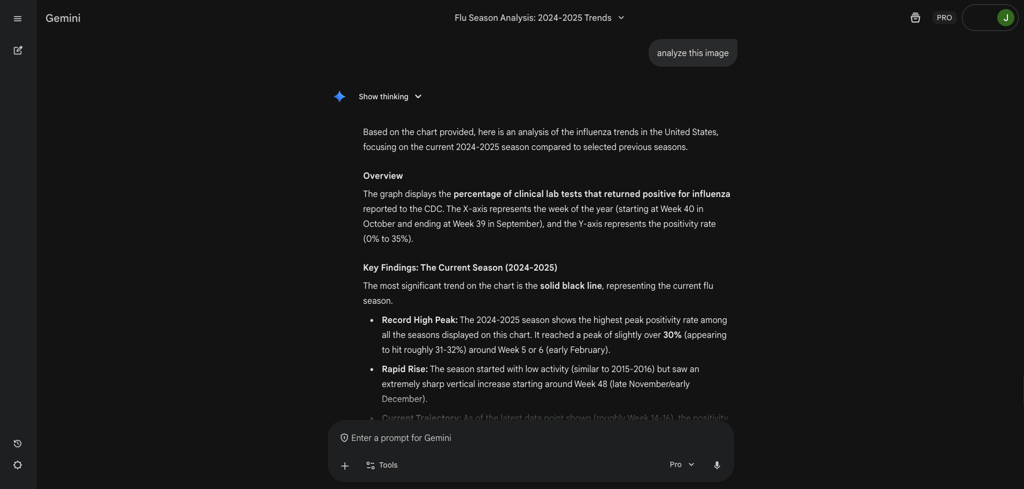Click the Tools sliders icon
1024x489 pixels.
(370, 465)
